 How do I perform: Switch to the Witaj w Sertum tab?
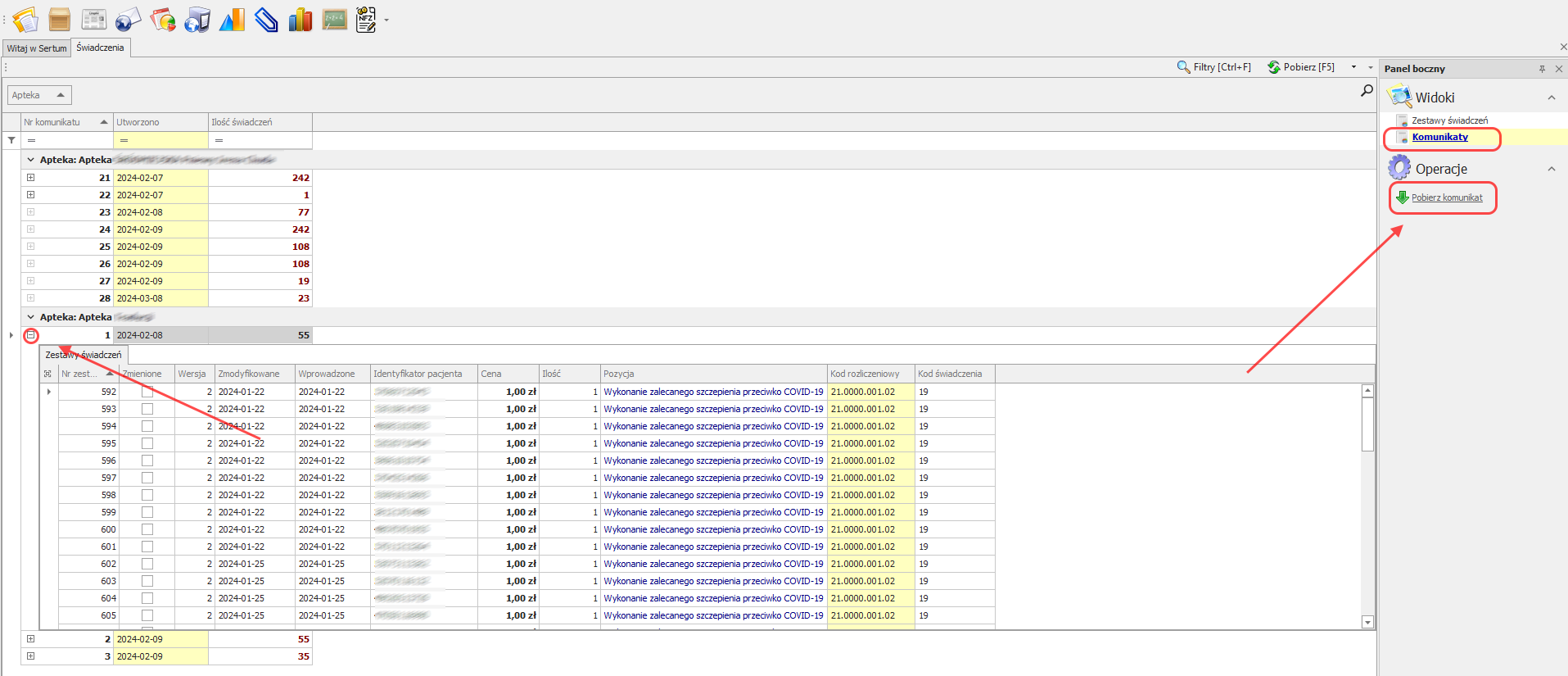pyautogui.click(x=37, y=48)
